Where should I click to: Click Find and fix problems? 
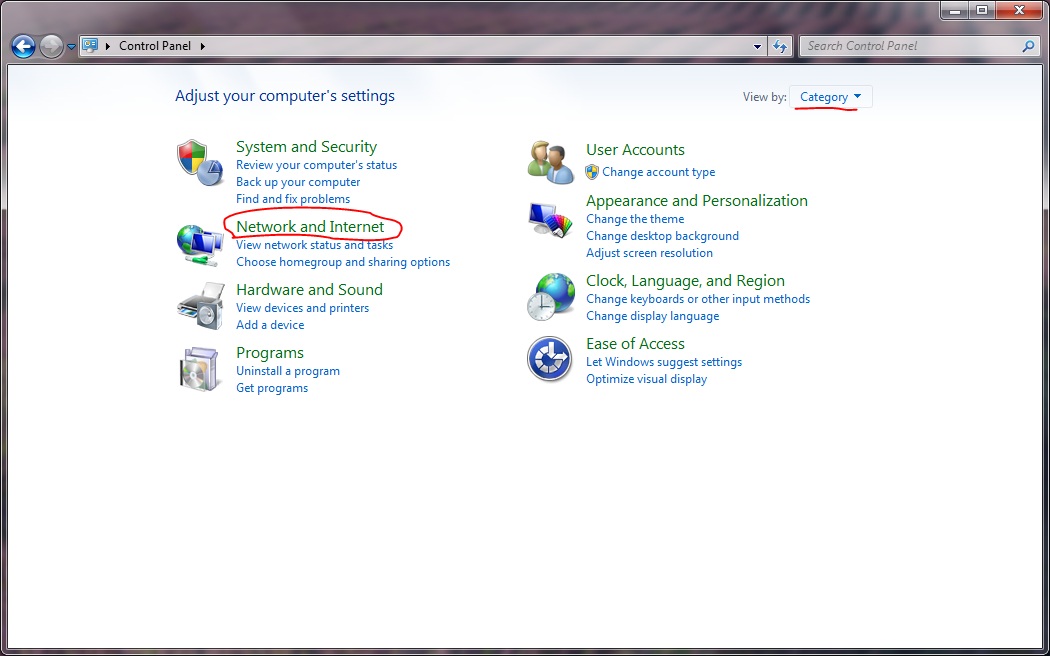[293, 199]
